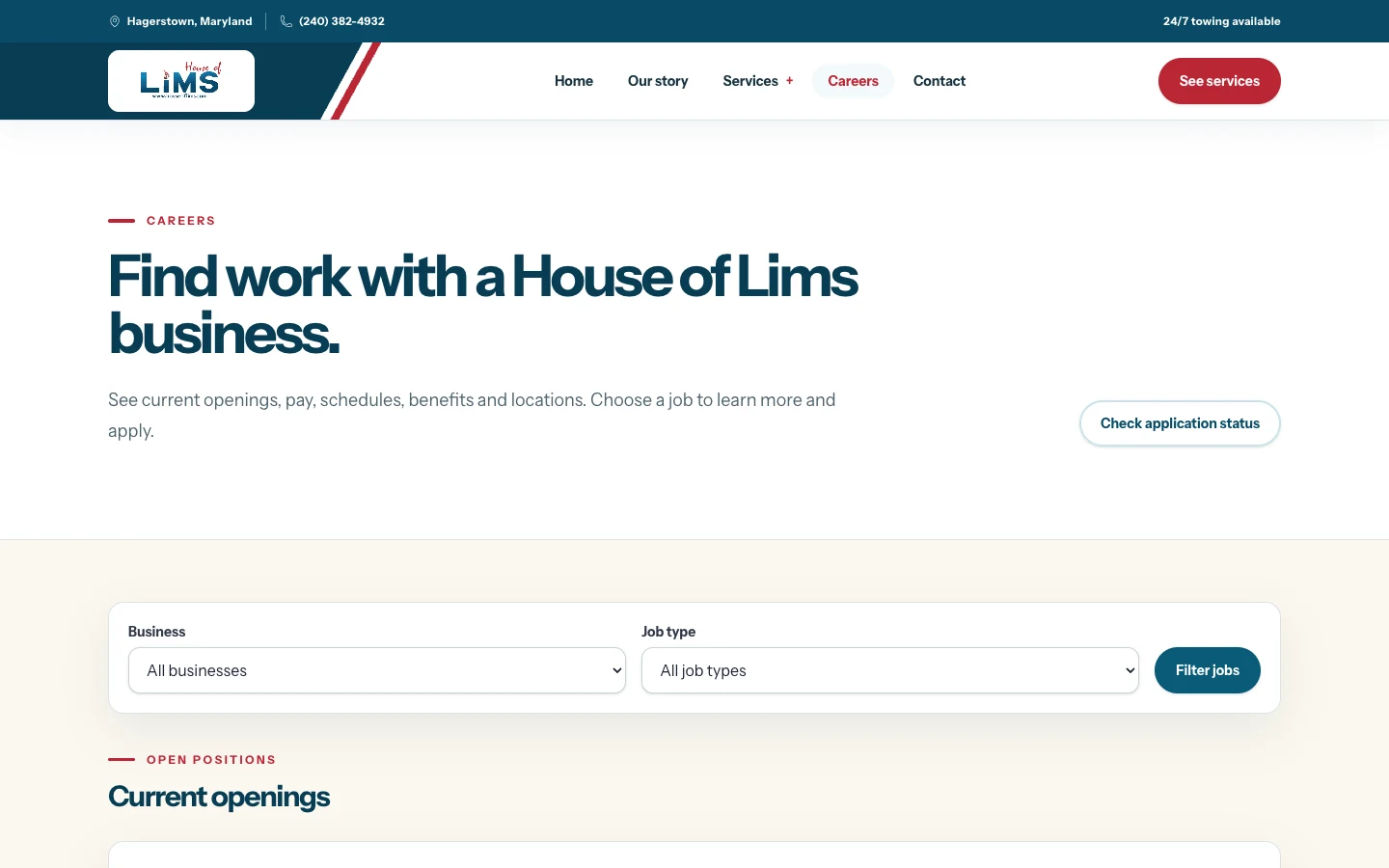Click the See services button
This screenshot has width=1389, height=868.
(1219, 81)
